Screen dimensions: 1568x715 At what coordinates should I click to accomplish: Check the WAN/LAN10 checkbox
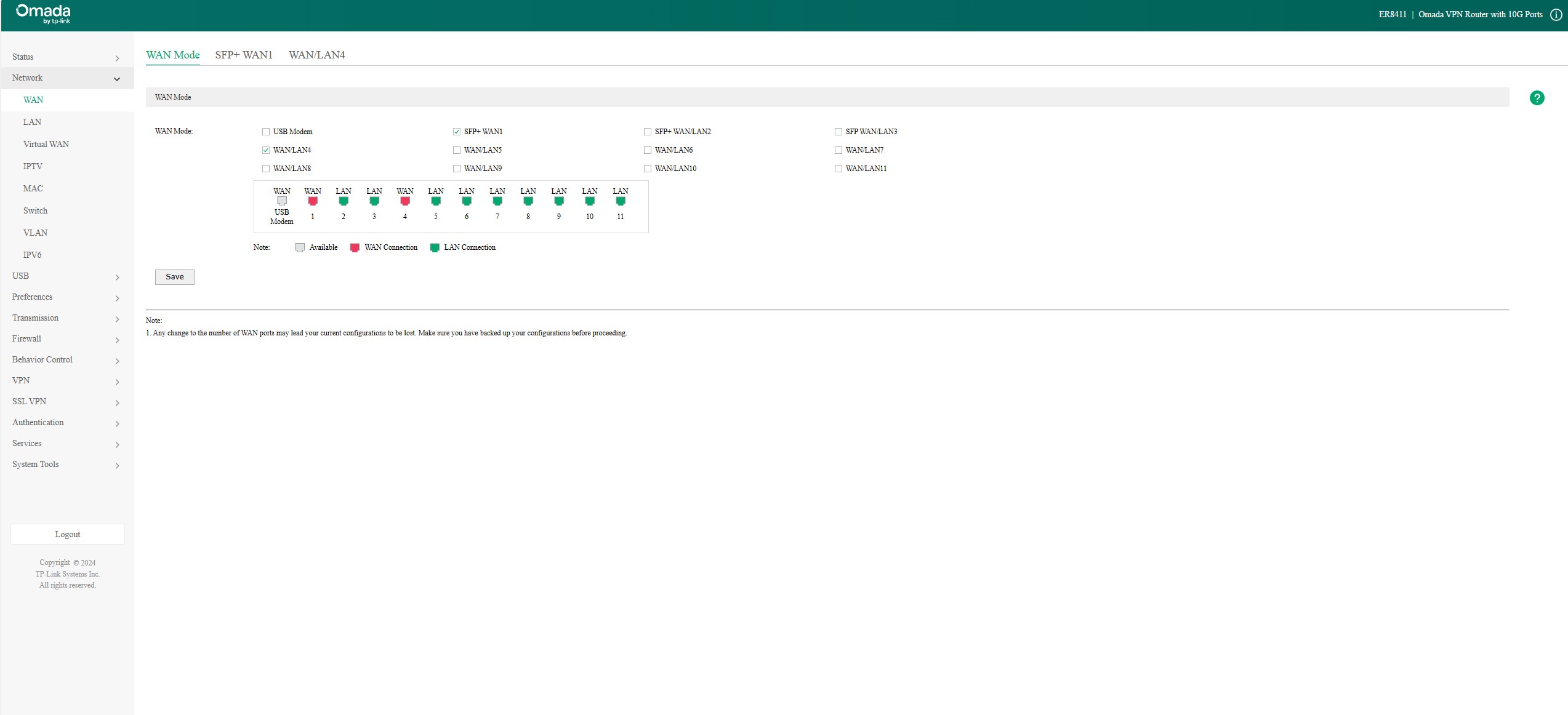click(648, 169)
